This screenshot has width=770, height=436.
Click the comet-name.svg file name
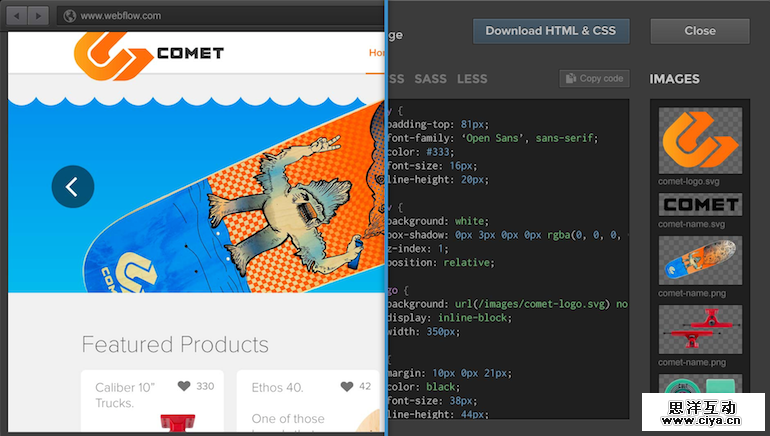[691, 224]
